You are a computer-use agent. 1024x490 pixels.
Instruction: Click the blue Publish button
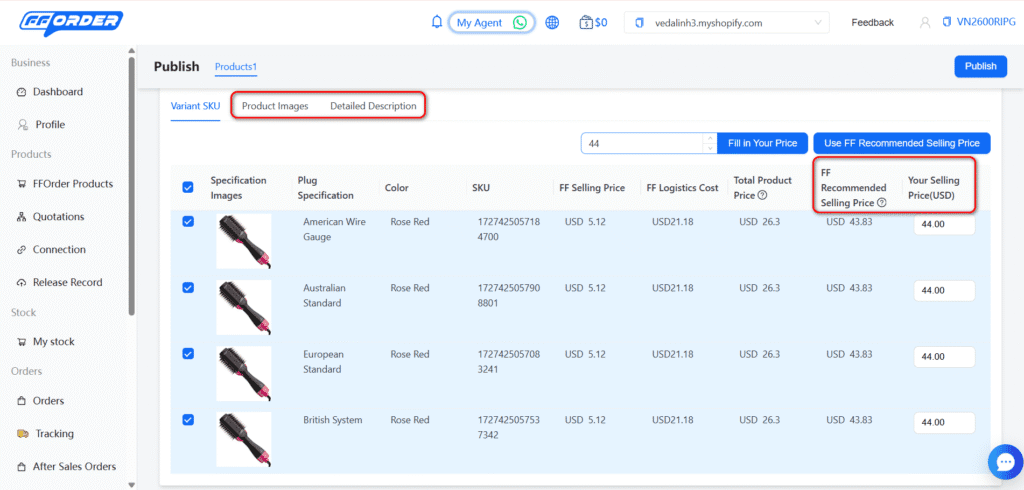tap(980, 66)
